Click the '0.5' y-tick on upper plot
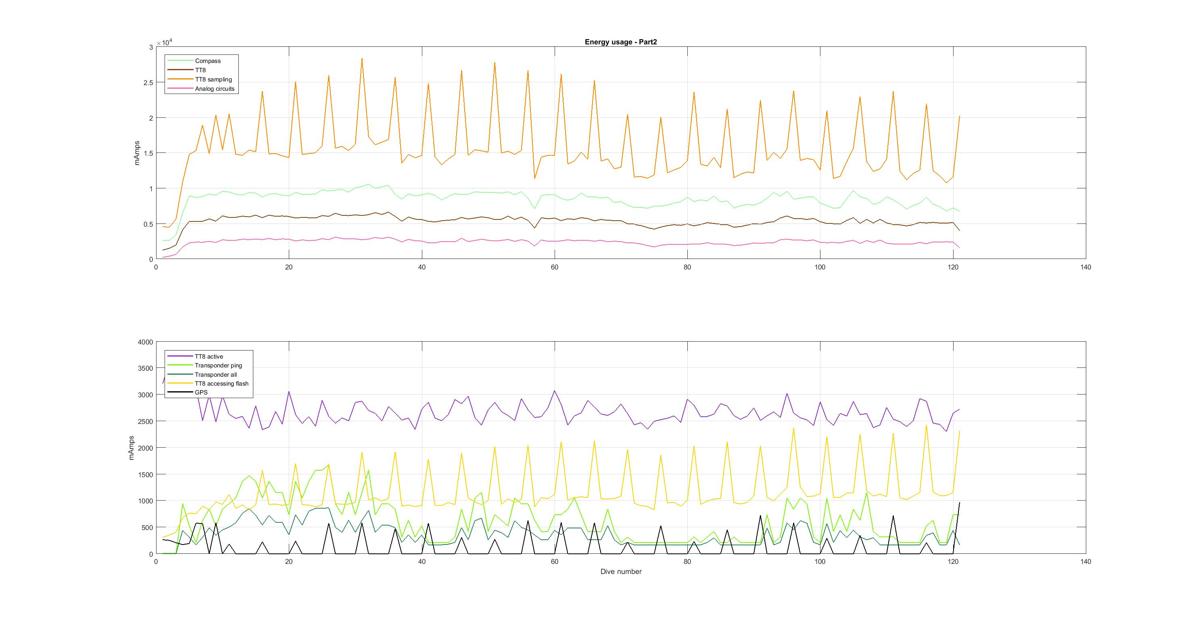The image size is (1200, 622). tap(147, 224)
